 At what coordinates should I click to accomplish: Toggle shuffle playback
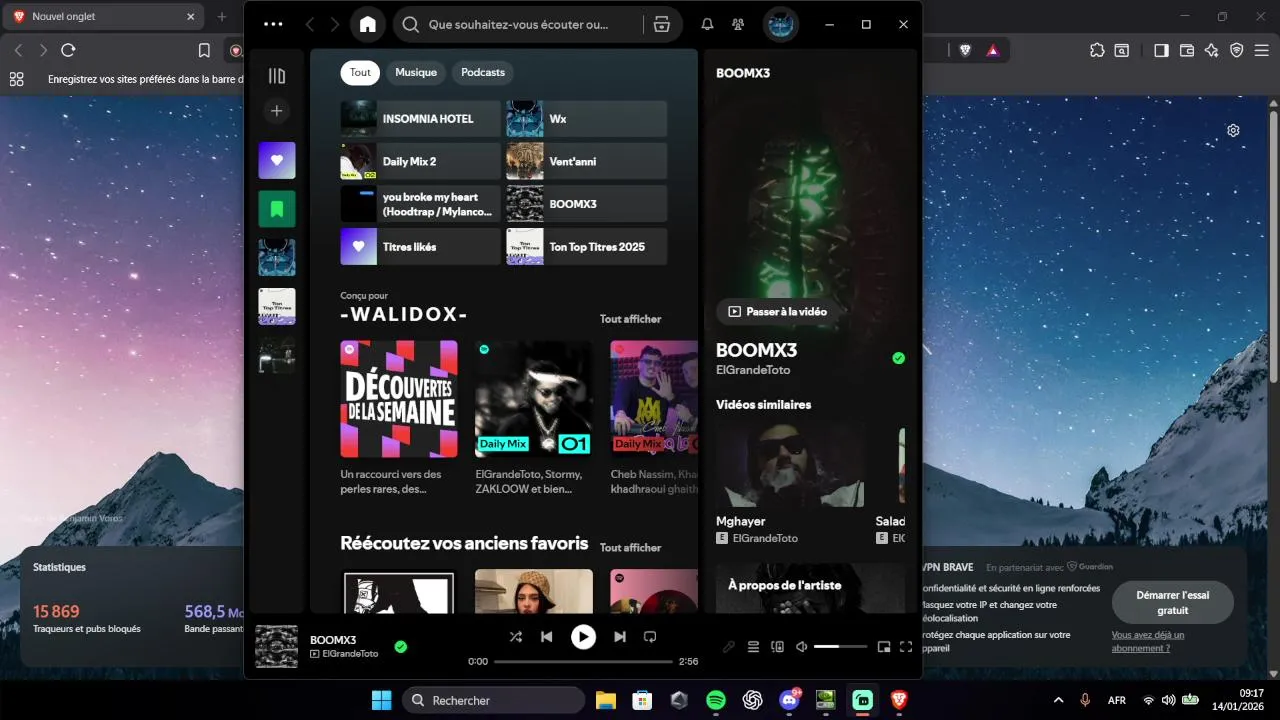click(515, 636)
